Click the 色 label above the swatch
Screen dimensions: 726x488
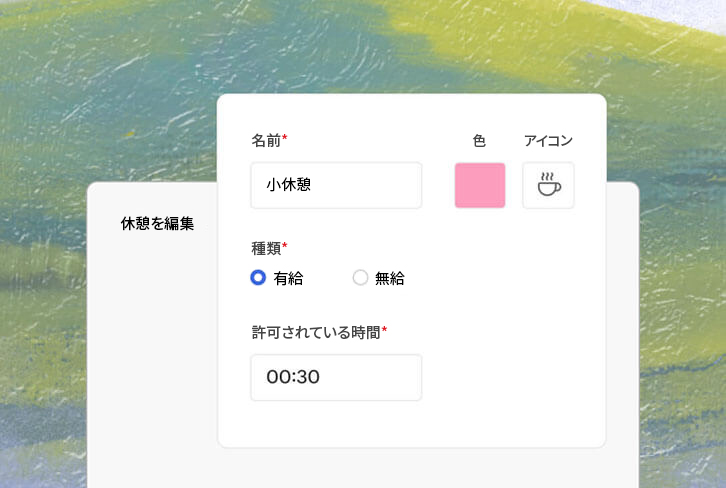pos(479,141)
